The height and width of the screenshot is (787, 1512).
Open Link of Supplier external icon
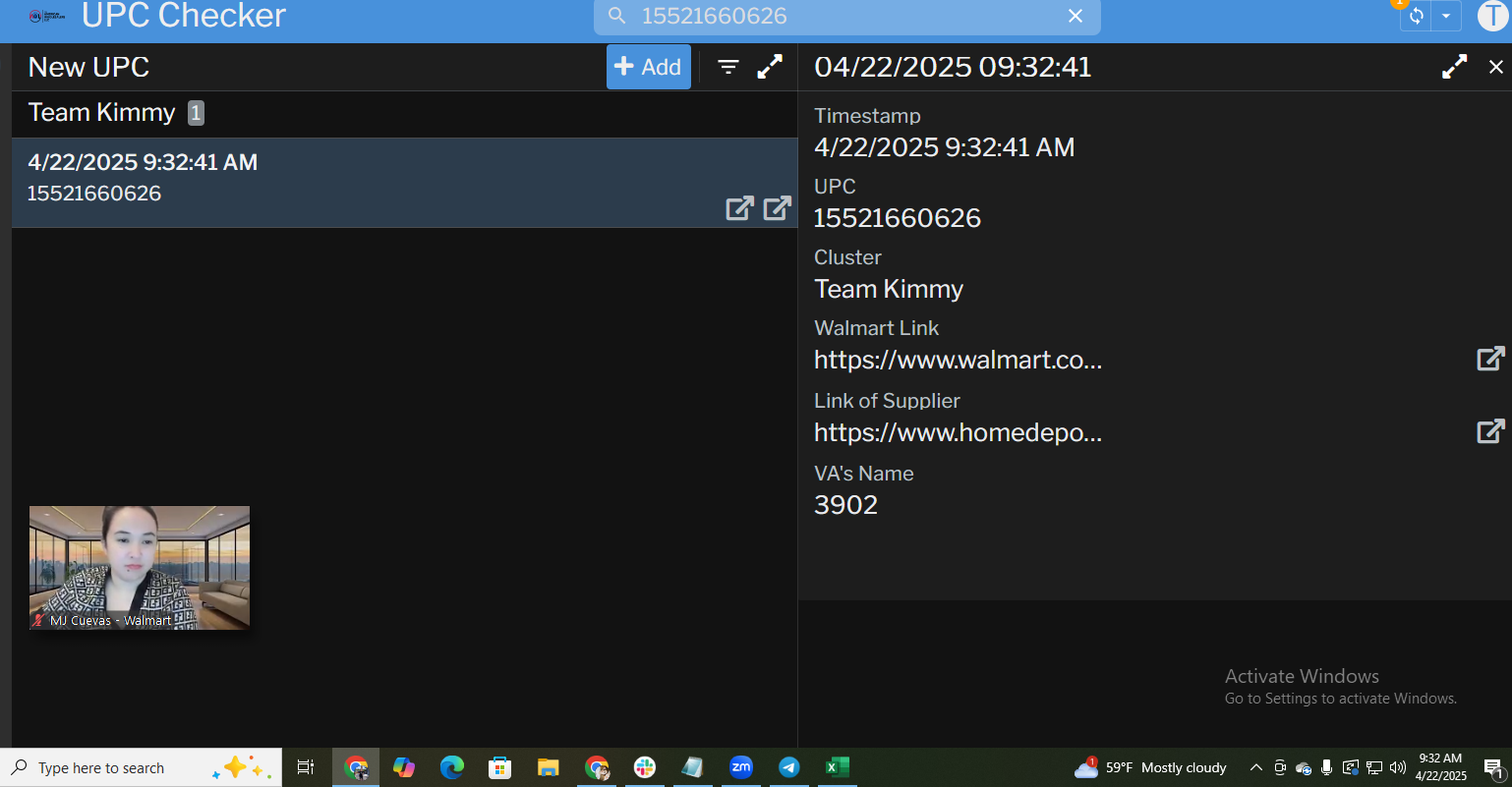coord(1490,431)
